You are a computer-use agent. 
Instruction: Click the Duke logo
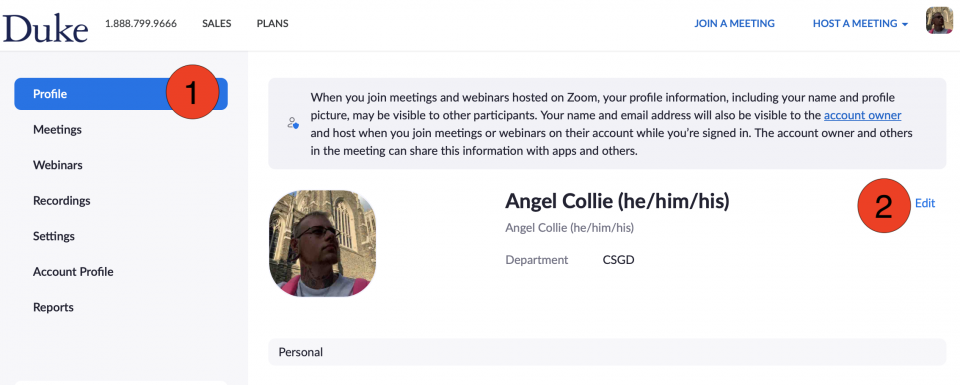(46, 28)
